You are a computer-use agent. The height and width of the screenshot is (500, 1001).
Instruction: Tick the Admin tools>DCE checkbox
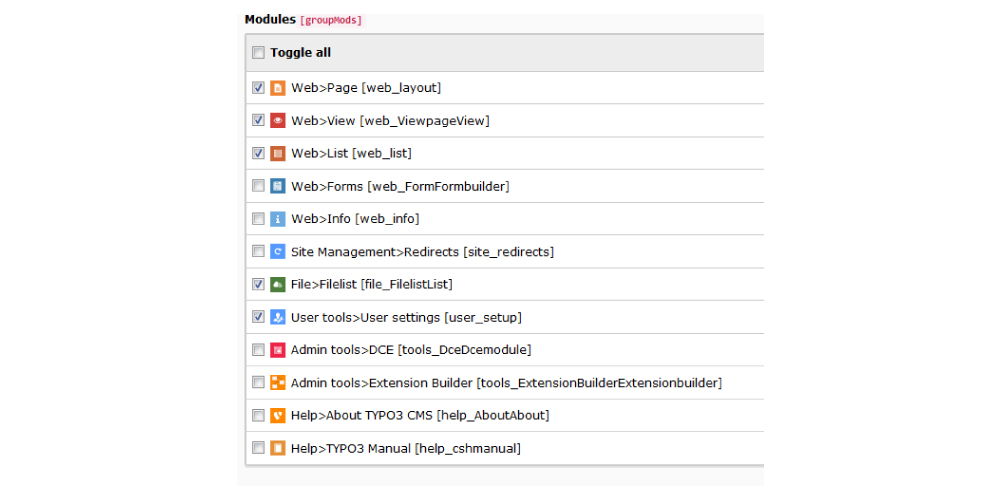pyautogui.click(x=258, y=350)
